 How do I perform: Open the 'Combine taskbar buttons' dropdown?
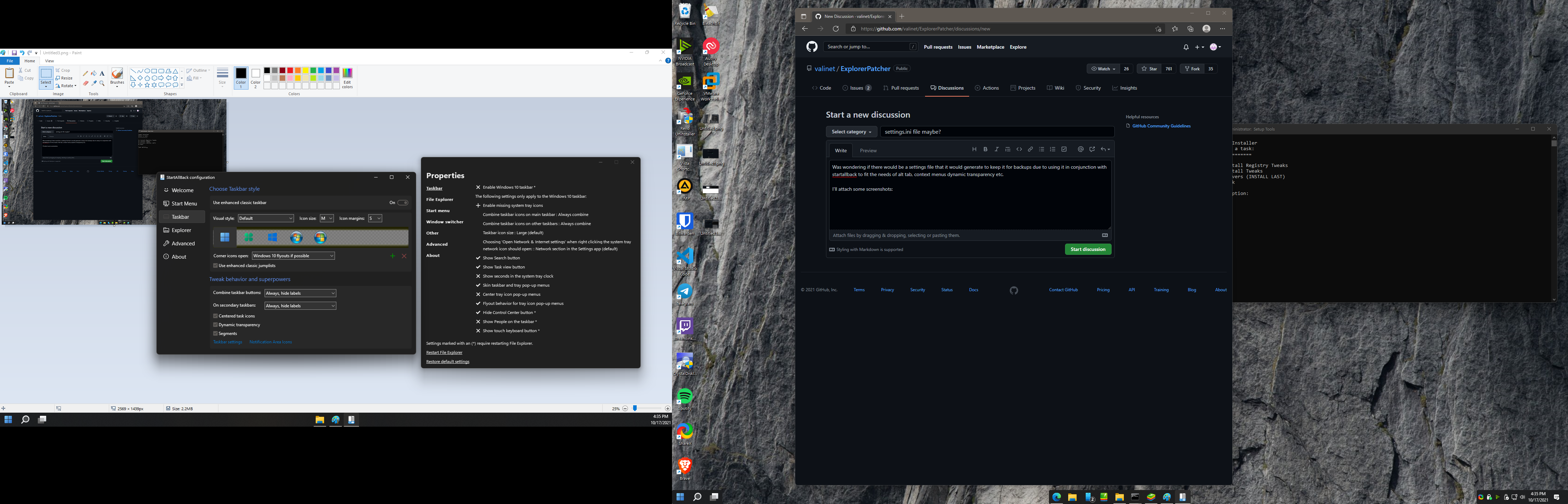[x=300, y=293]
